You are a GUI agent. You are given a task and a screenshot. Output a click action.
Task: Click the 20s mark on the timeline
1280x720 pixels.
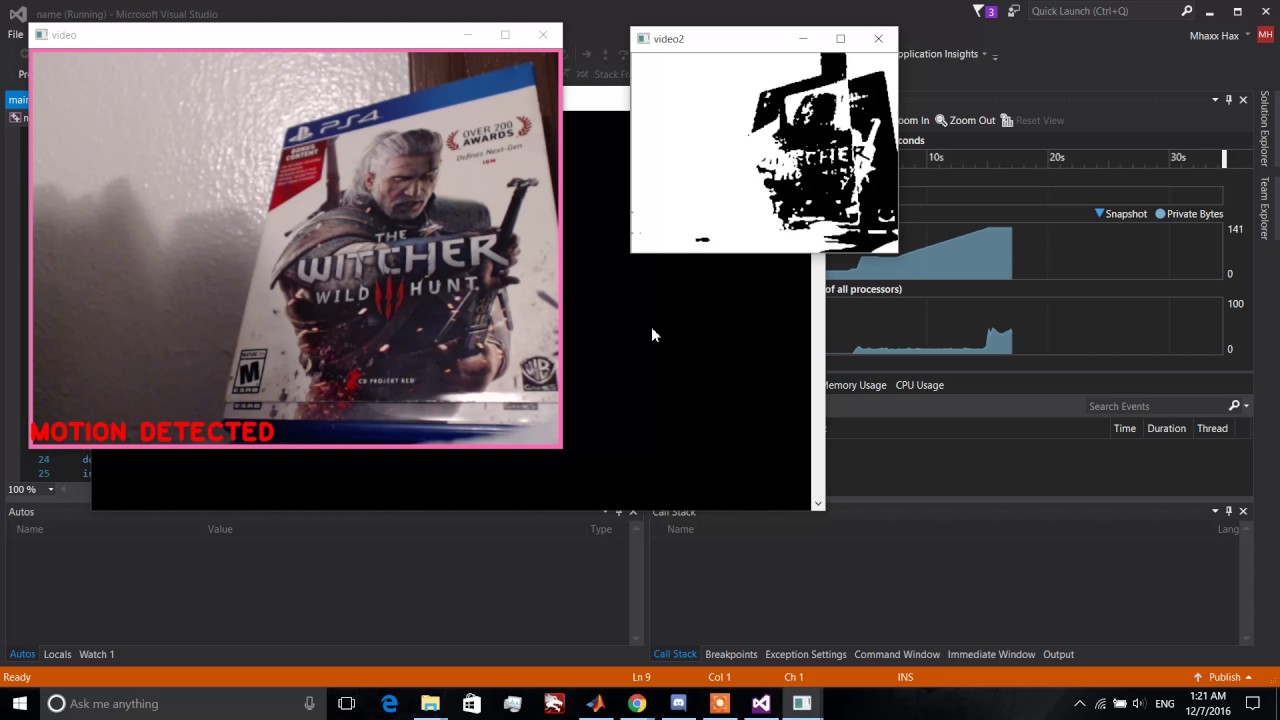(x=1057, y=157)
